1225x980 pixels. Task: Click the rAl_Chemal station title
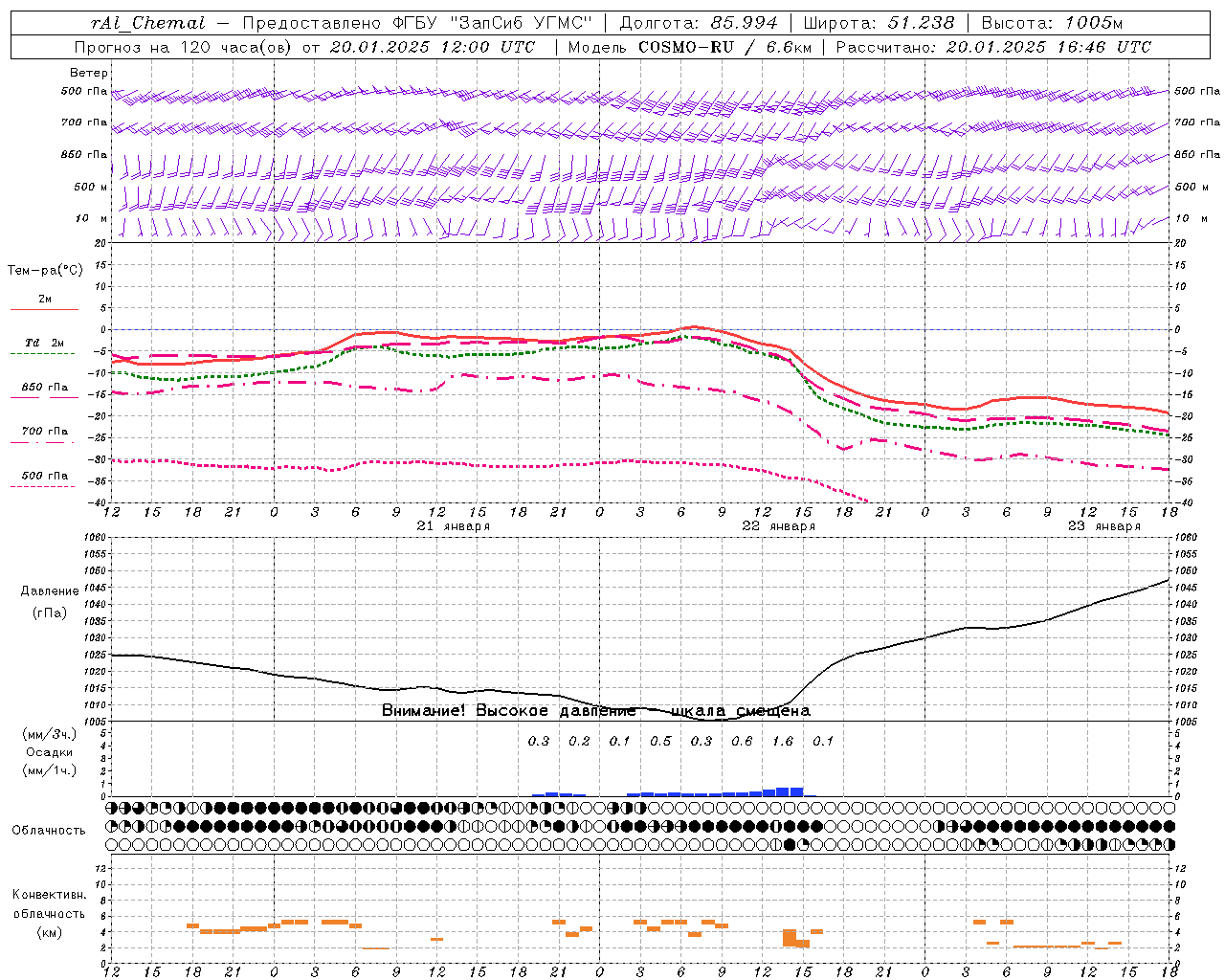pos(147,23)
